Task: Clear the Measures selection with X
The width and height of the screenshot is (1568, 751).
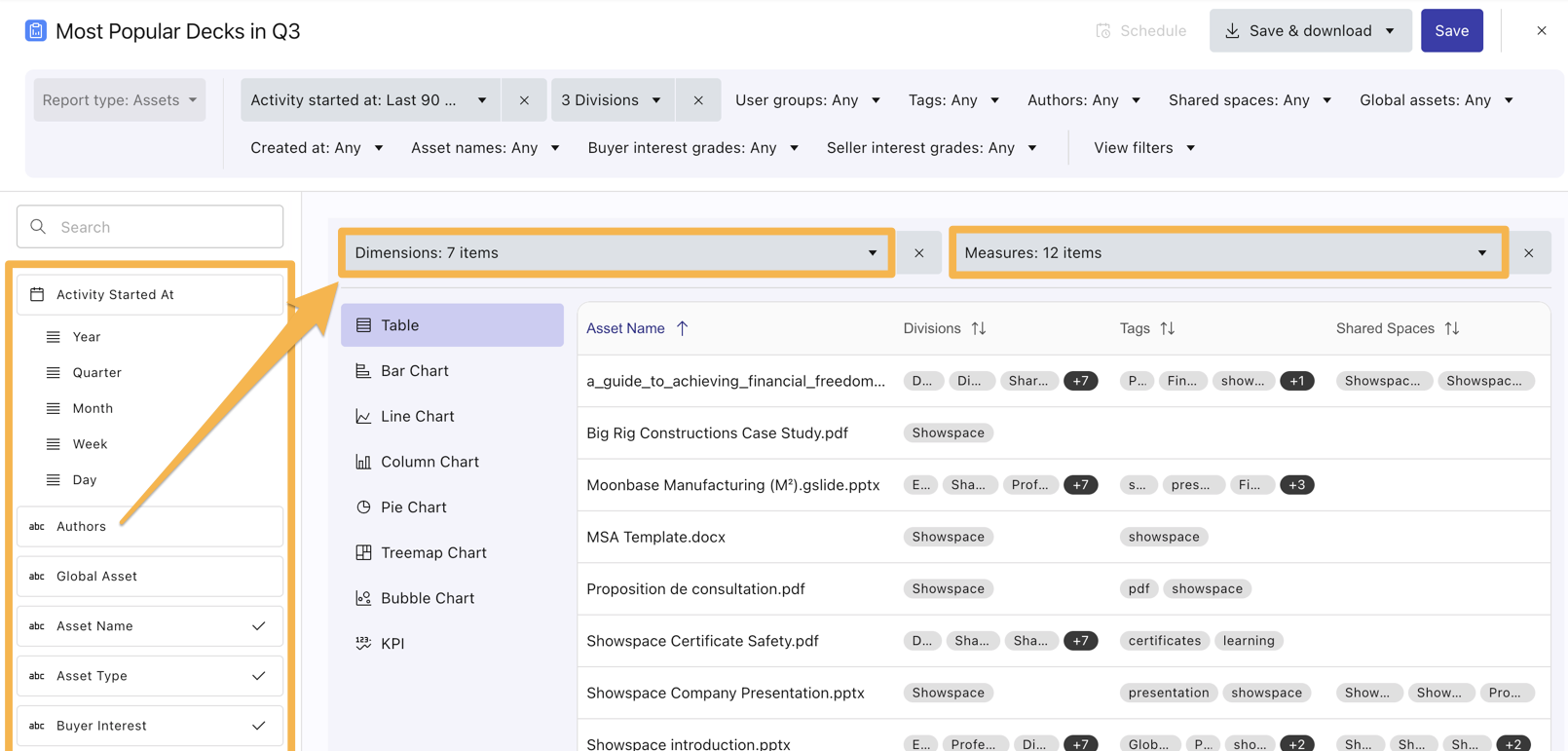Action: tap(1528, 253)
